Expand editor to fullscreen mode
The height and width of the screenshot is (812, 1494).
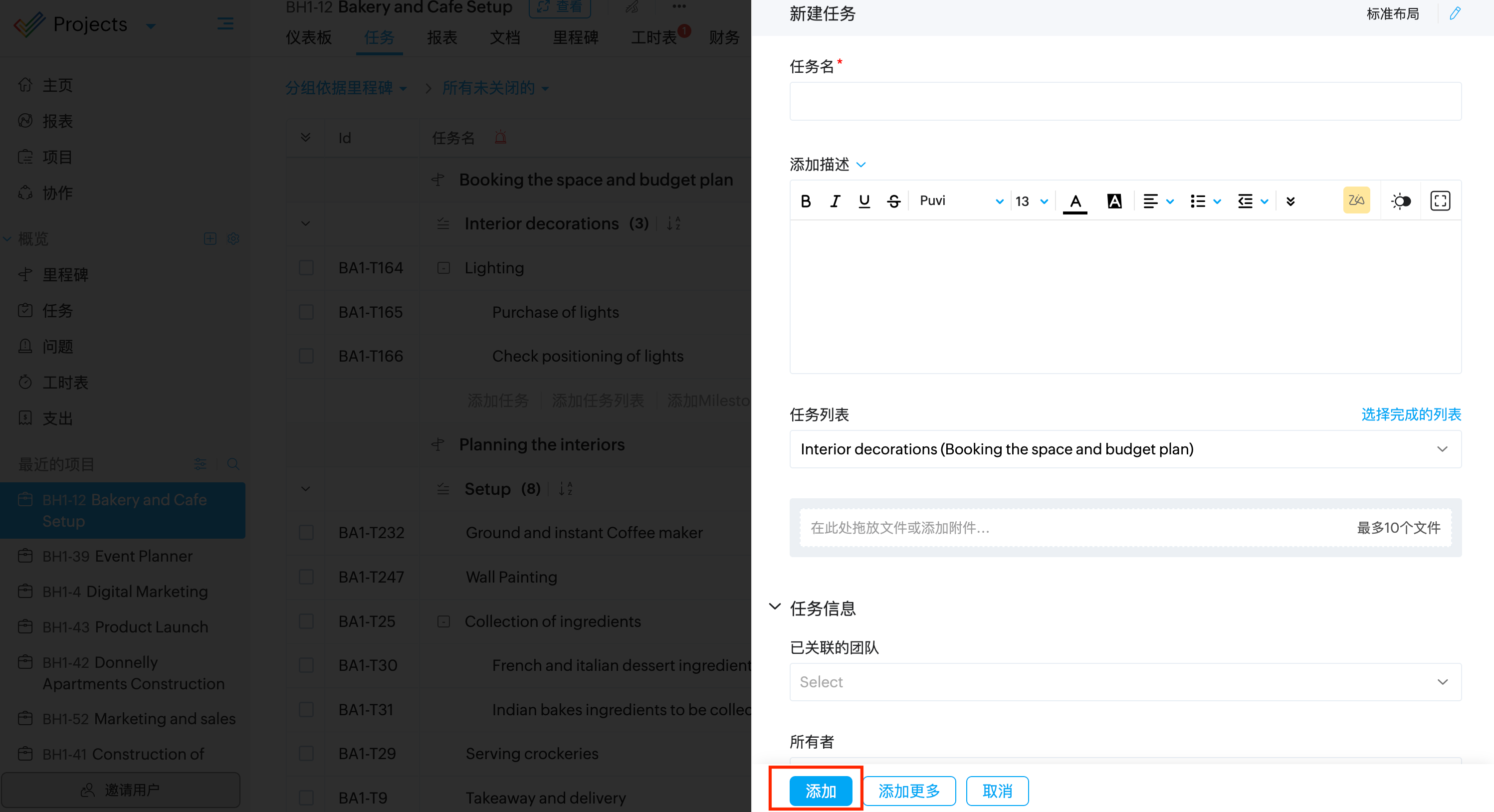click(1440, 201)
